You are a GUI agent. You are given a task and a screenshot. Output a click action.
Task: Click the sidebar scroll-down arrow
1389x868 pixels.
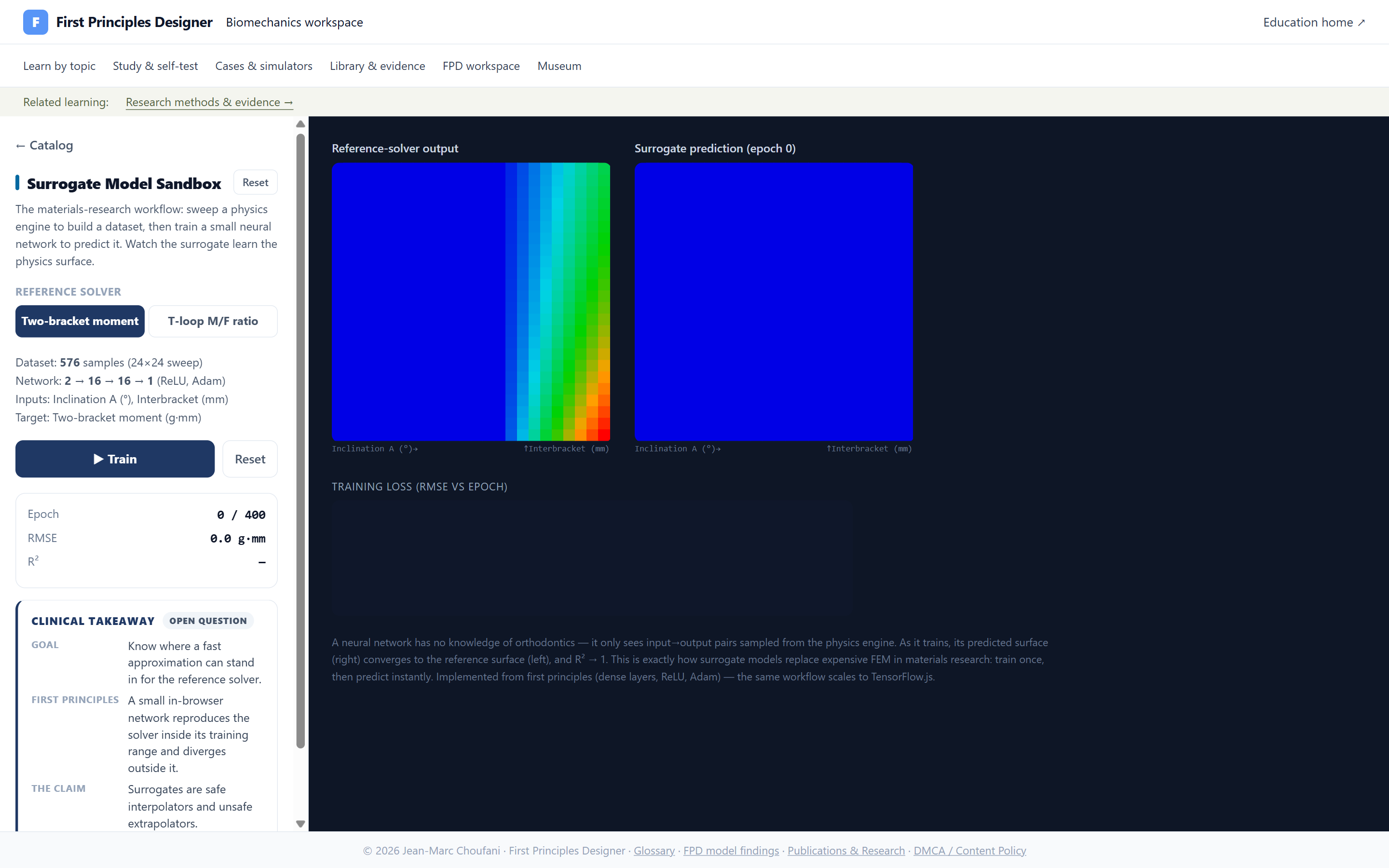tap(300, 824)
